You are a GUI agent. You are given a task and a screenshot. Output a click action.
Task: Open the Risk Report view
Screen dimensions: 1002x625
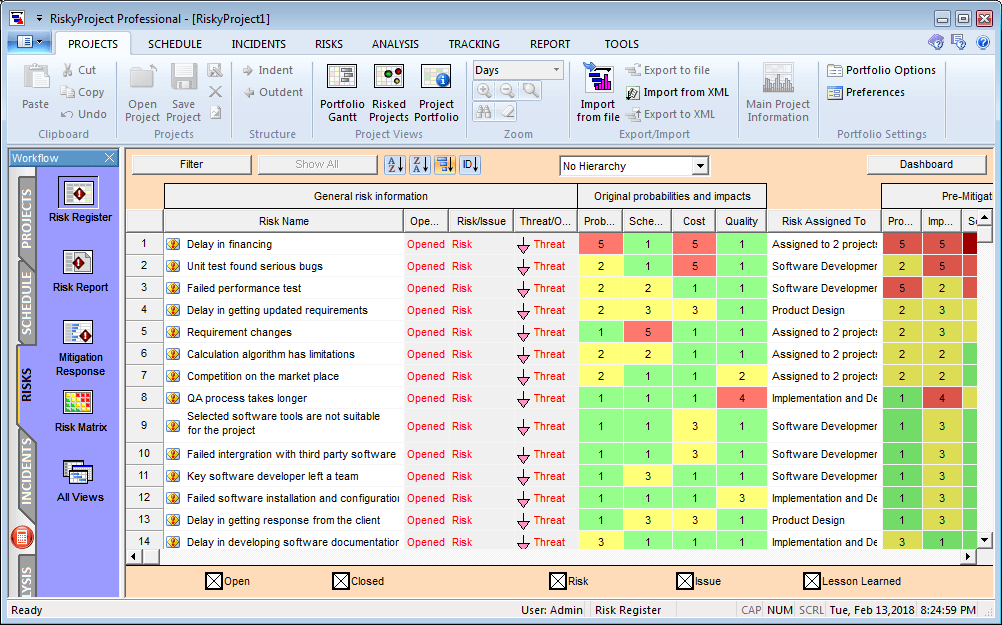coord(79,270)
